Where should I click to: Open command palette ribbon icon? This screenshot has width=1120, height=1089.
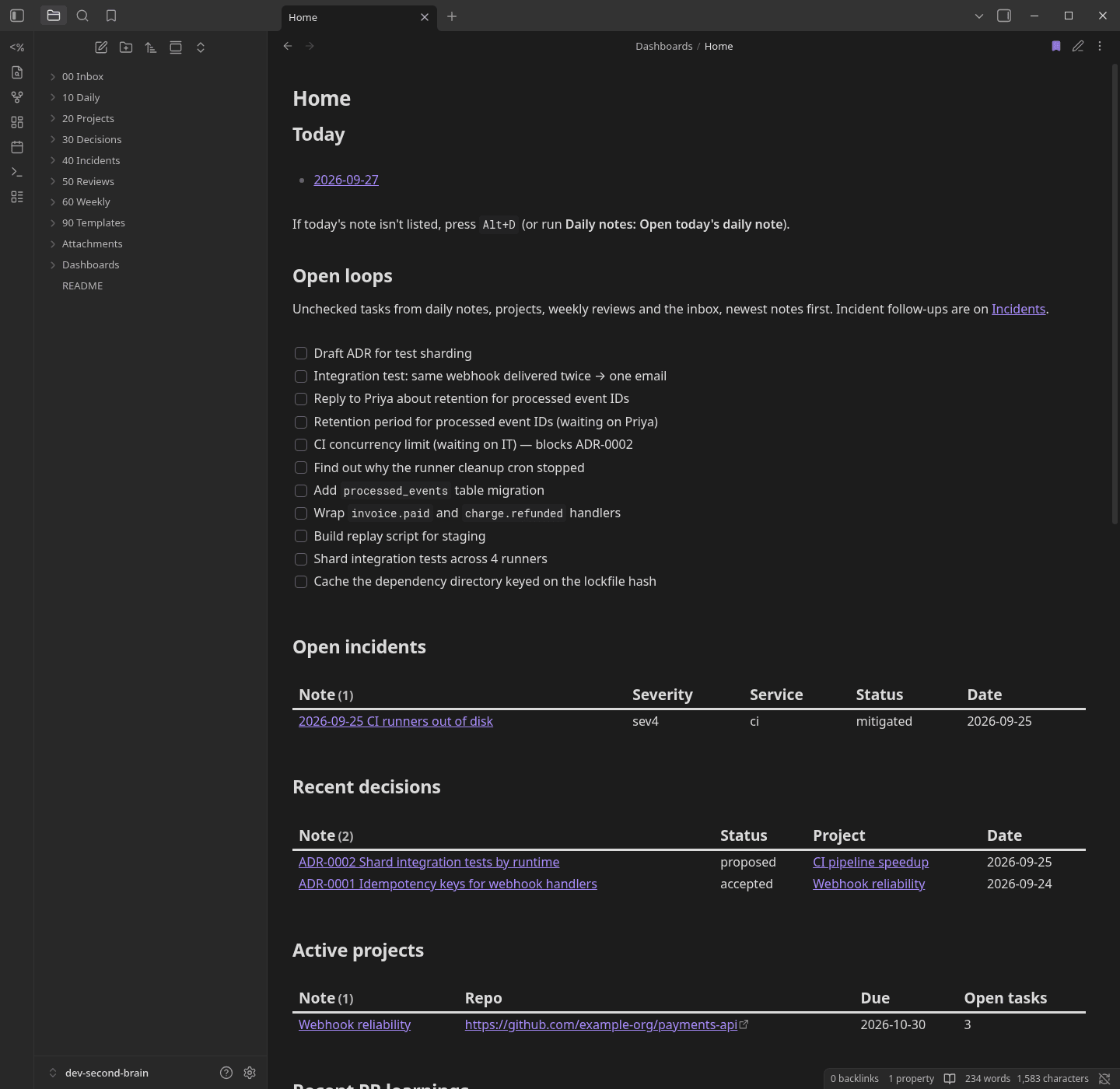coord(17,172)
